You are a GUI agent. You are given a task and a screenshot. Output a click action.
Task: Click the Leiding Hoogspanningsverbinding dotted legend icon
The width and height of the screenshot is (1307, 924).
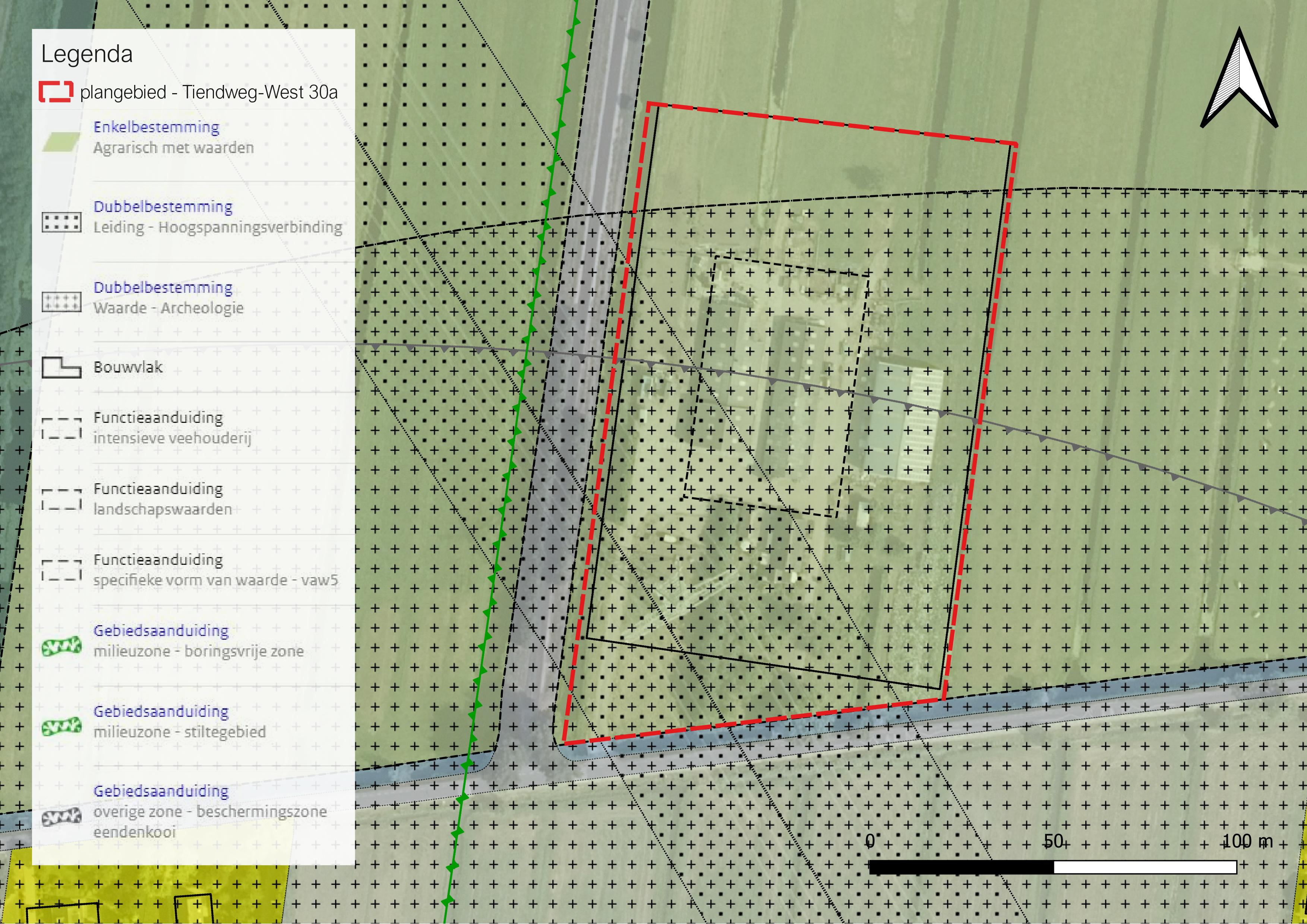61,222
